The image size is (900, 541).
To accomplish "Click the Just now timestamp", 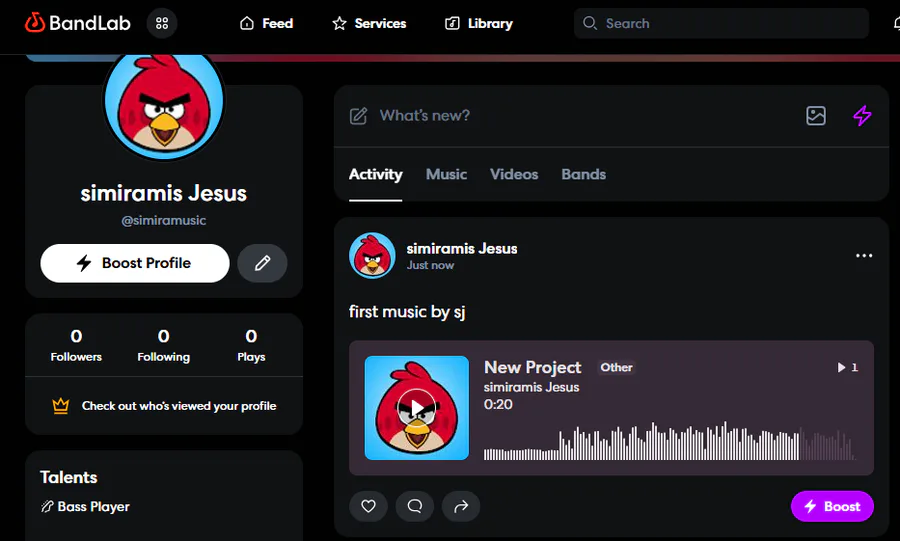I will pos(430,266).
